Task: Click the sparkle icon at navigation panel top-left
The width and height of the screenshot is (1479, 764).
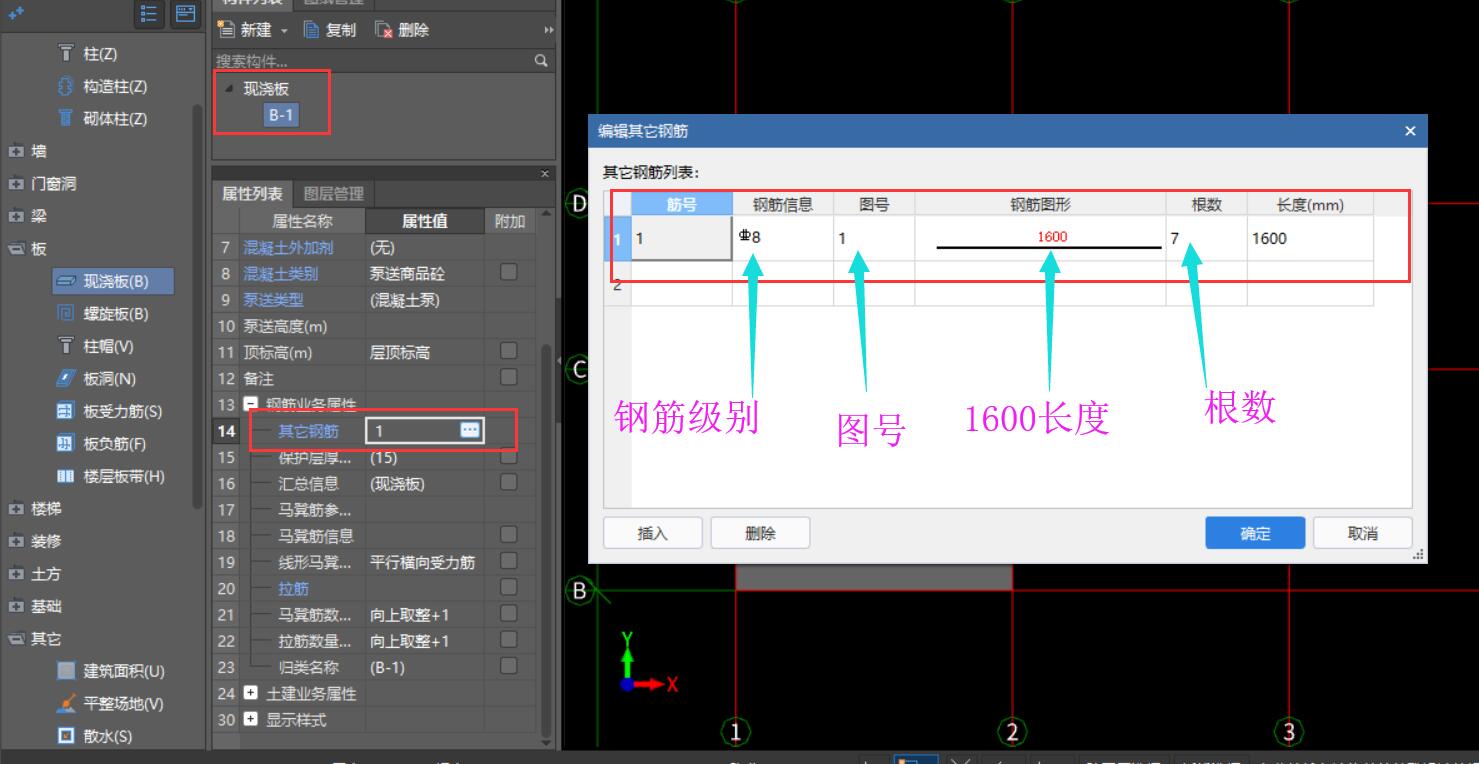Action: coord(16,13)
